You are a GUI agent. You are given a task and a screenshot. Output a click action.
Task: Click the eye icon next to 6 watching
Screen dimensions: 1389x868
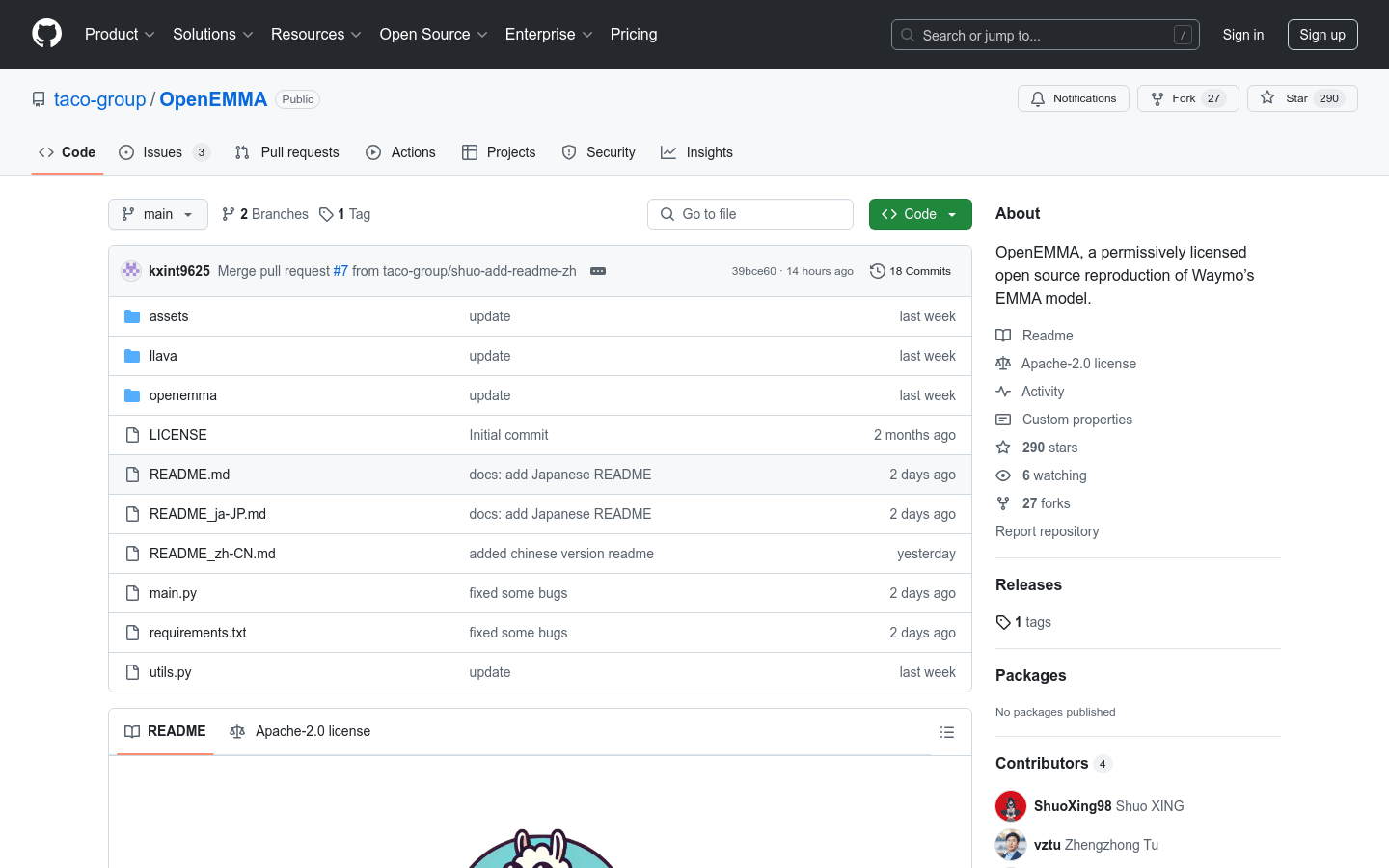(1003, 475)
